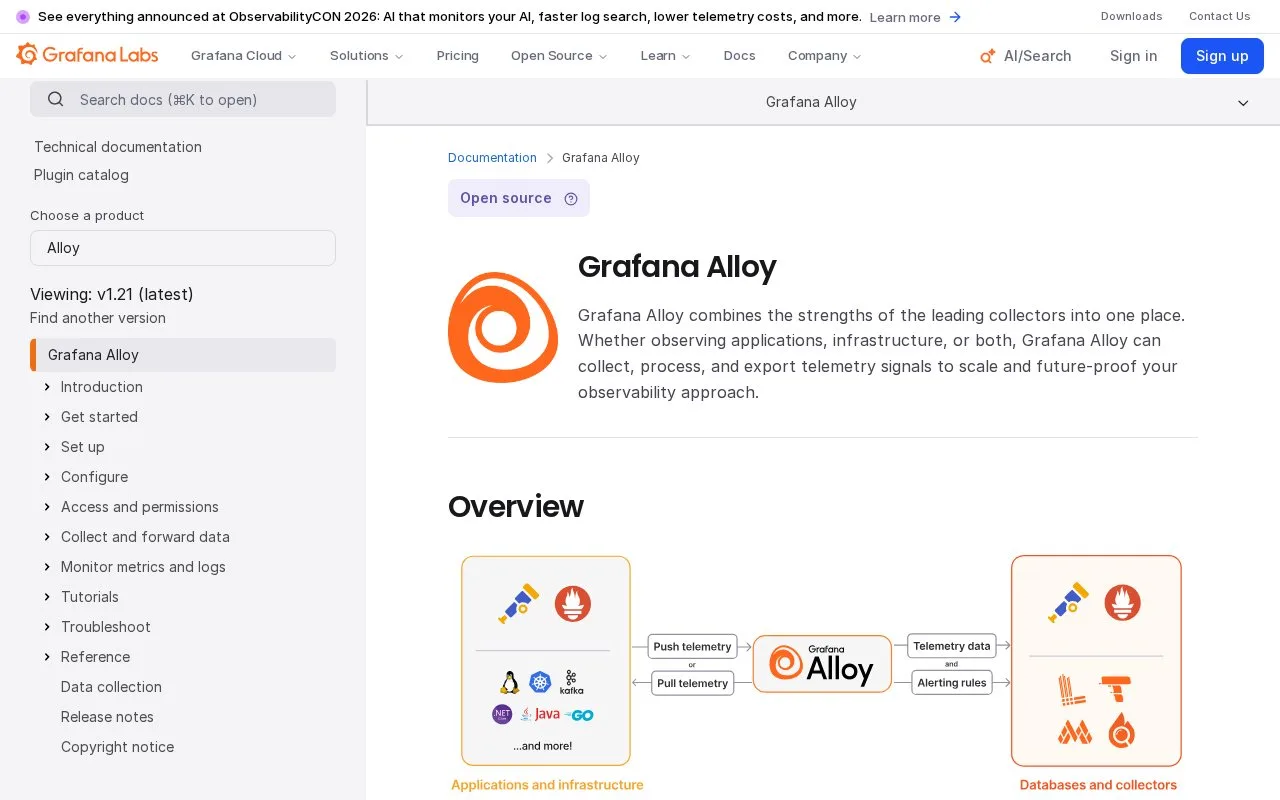Open the Solutions dropdown menu

pos(367,56)
